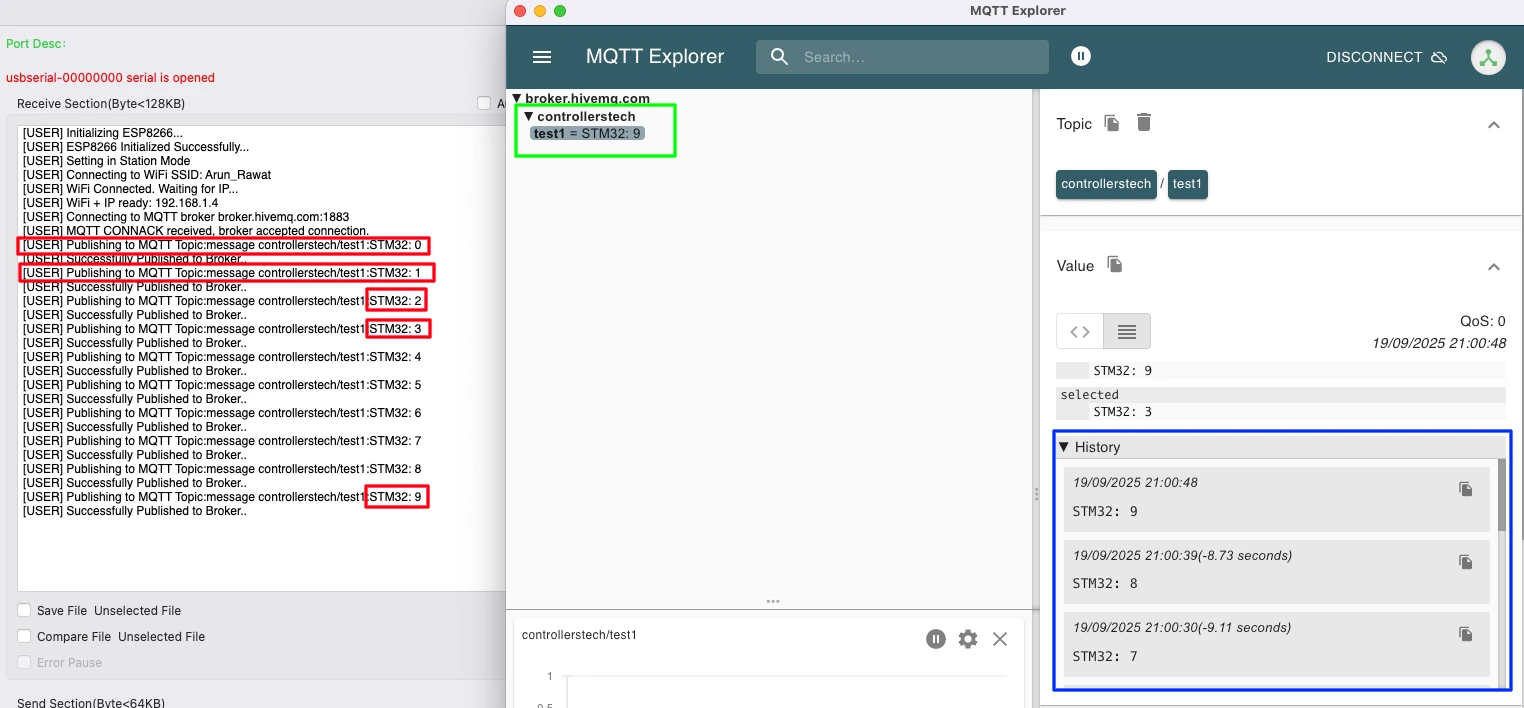Switch value view to raw text mode
Viewport: 1524px width, 708px height.
pyautogui.click(x=1127, y=331)
